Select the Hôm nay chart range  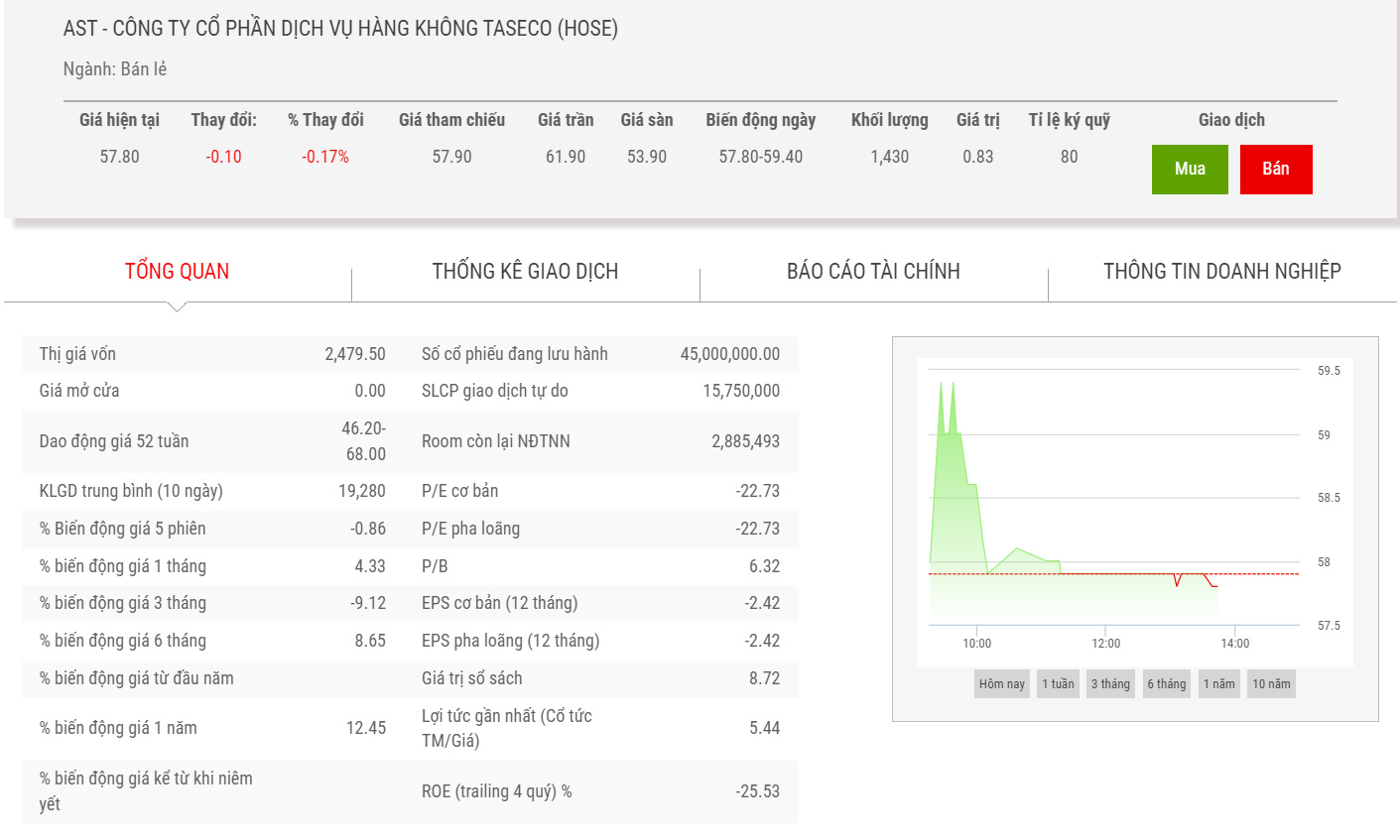(1001, 683)
